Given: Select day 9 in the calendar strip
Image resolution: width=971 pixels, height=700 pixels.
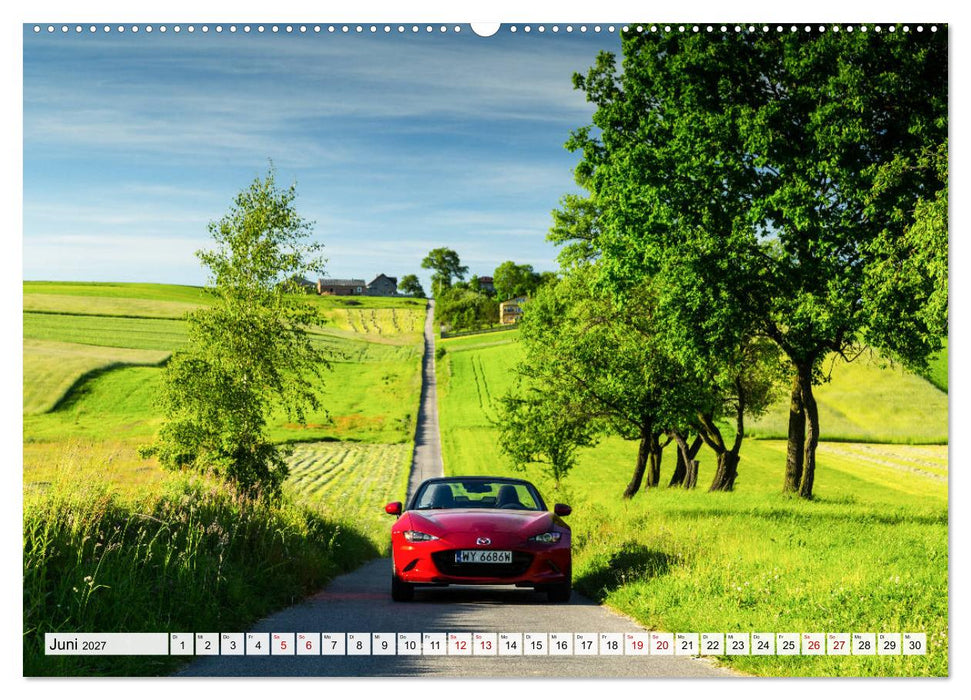Looking at the screenshot, I should coord(385,644).
